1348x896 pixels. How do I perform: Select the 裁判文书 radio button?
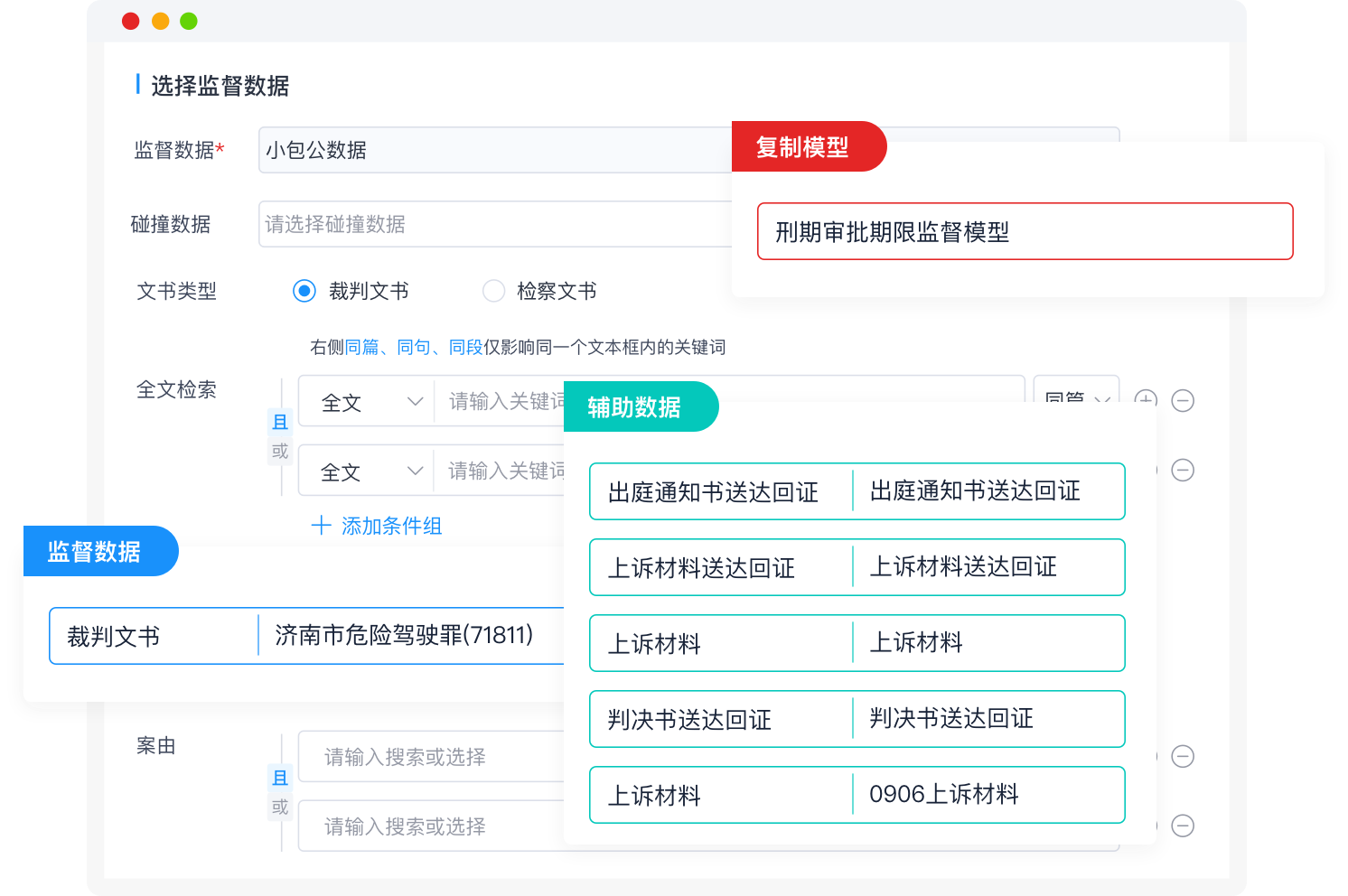(304, 291)
